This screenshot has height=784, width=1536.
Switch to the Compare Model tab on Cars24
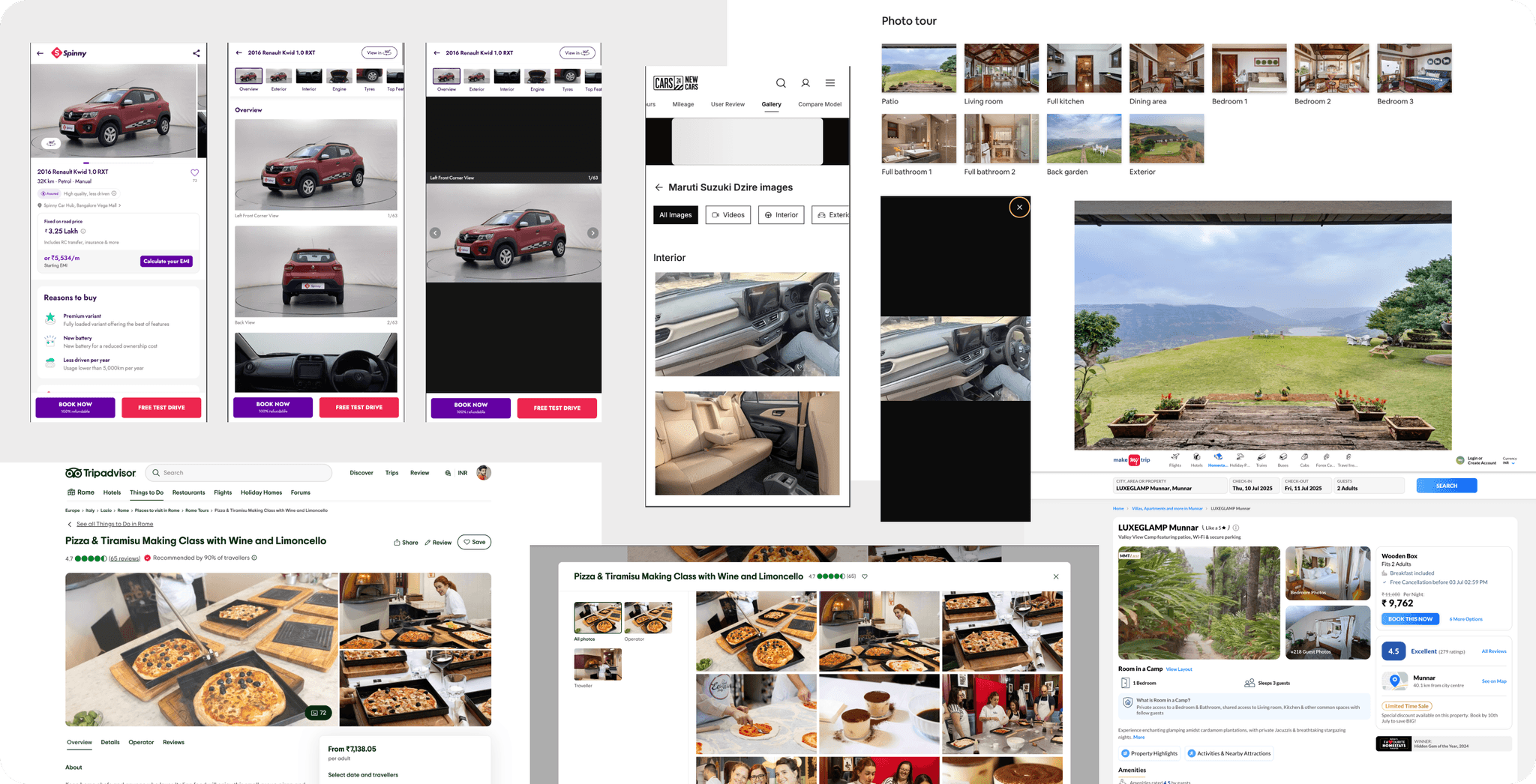pos(820,104)
